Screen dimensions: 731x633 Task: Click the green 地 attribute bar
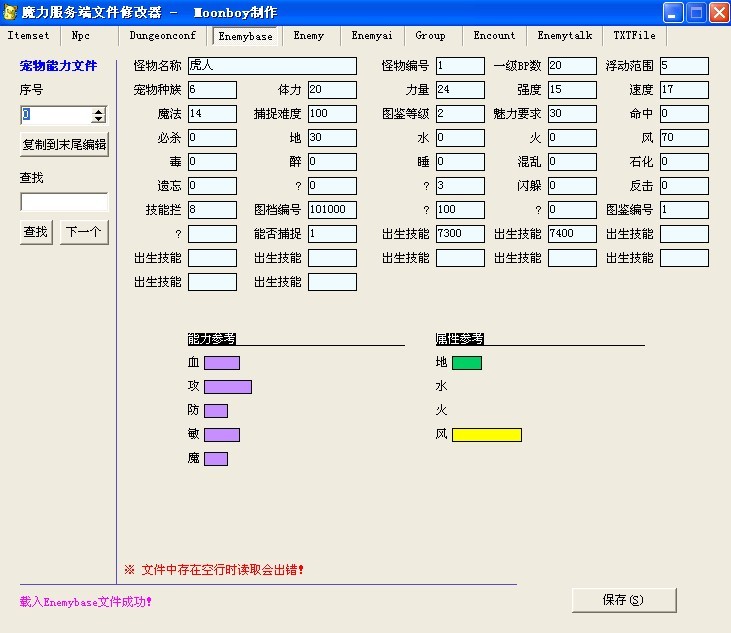(x=467, y=363)
